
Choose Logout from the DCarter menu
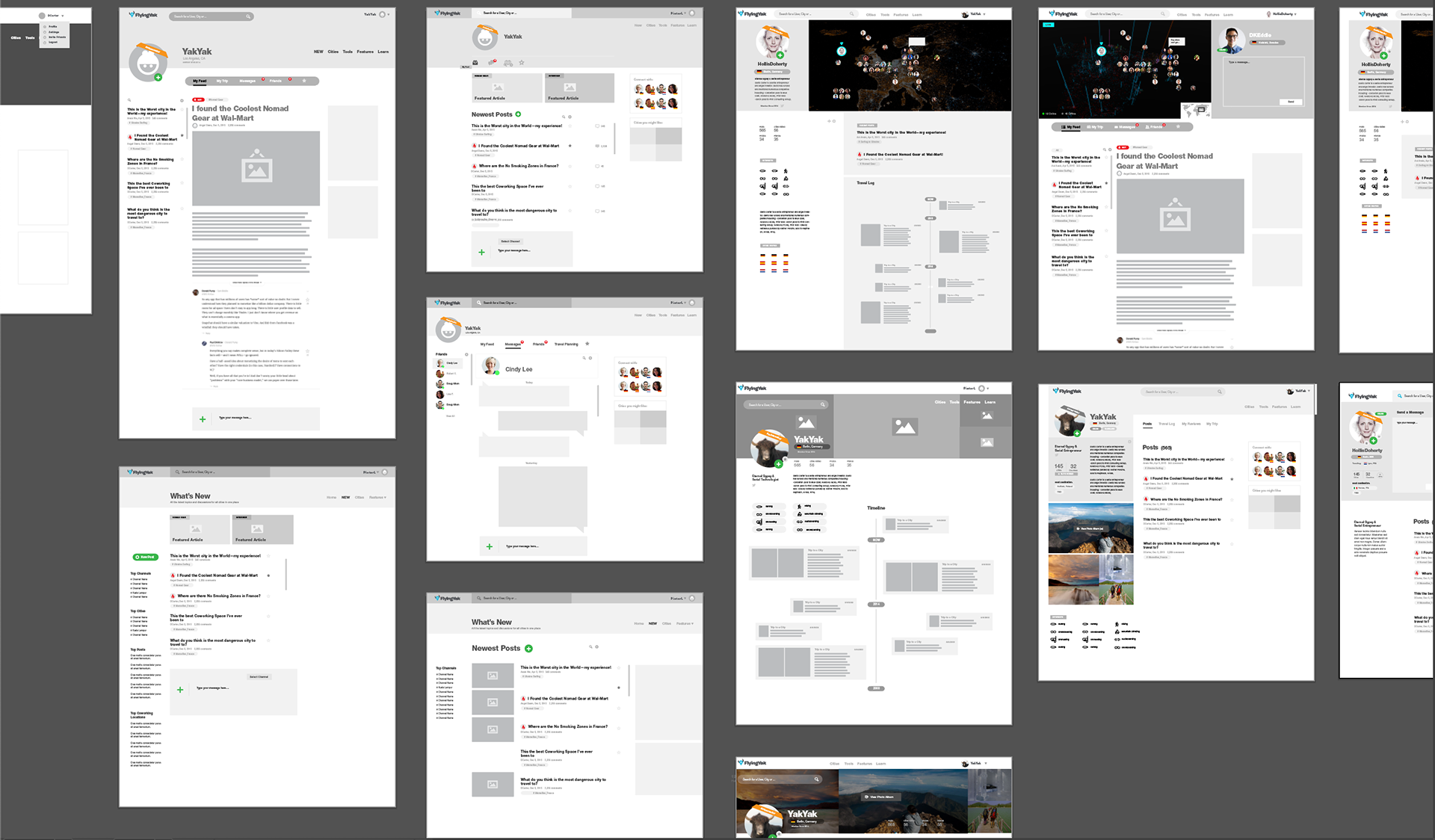(x=52, y=42)
